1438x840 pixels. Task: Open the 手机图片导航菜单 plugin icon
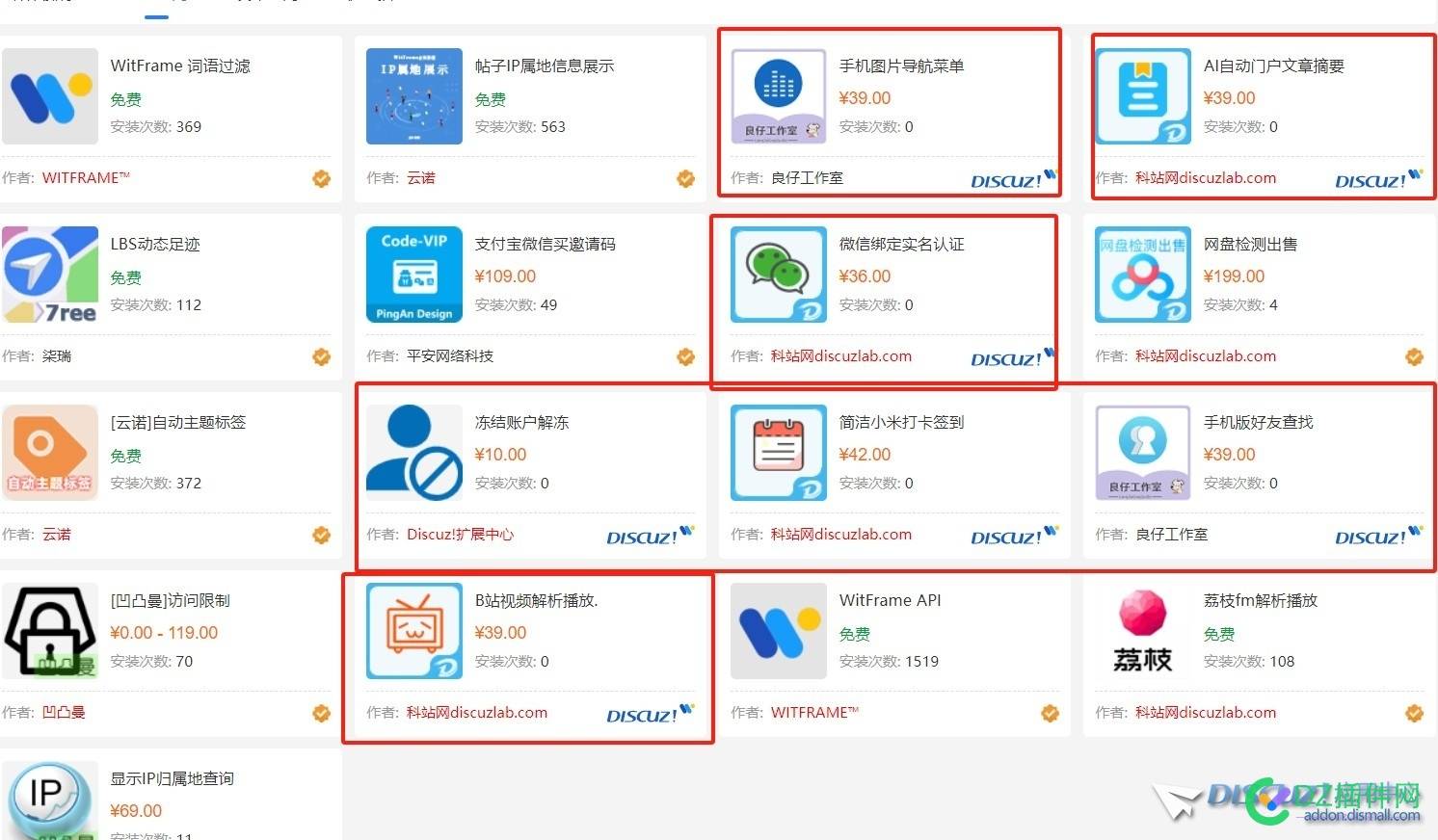pos(779,96)
